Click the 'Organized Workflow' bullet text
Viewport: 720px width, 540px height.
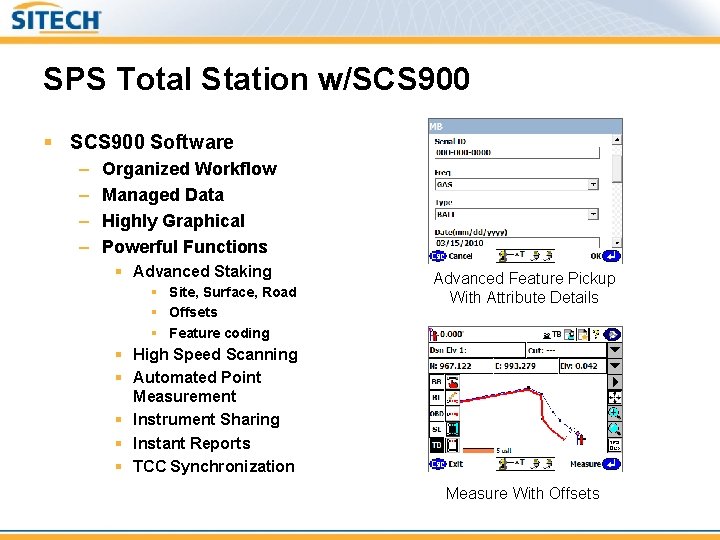tap(189, 169)
